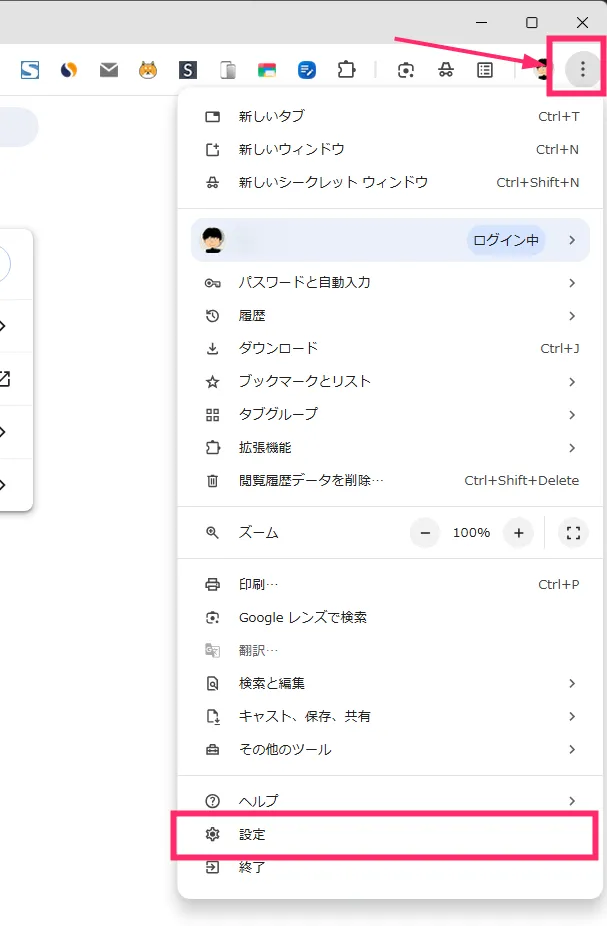The height and width of the screenshot is (926, 607).
Task: Click the profile avatar in toolbar
Action: [x=543, y=70]
